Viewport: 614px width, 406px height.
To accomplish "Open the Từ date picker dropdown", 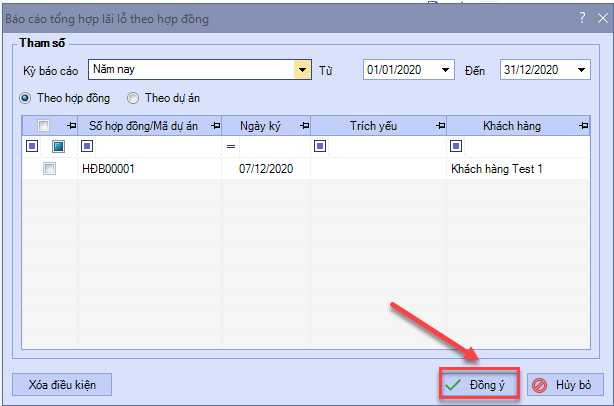I will 445,70.
